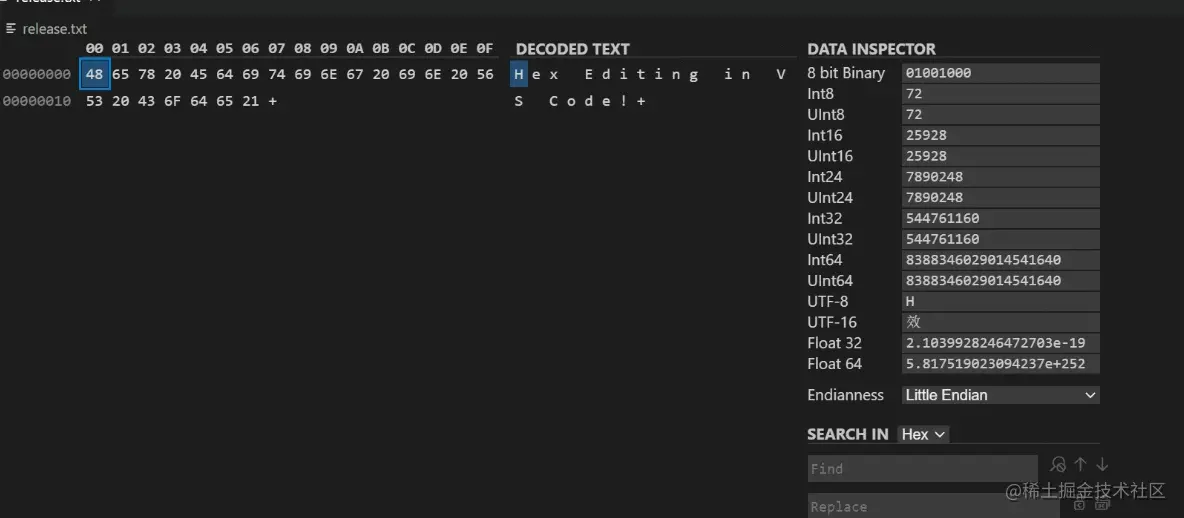The width and height of the screenshot is (1184, 518).
Task: Select hex byte 56 at row end
Action: pos(485,74)
